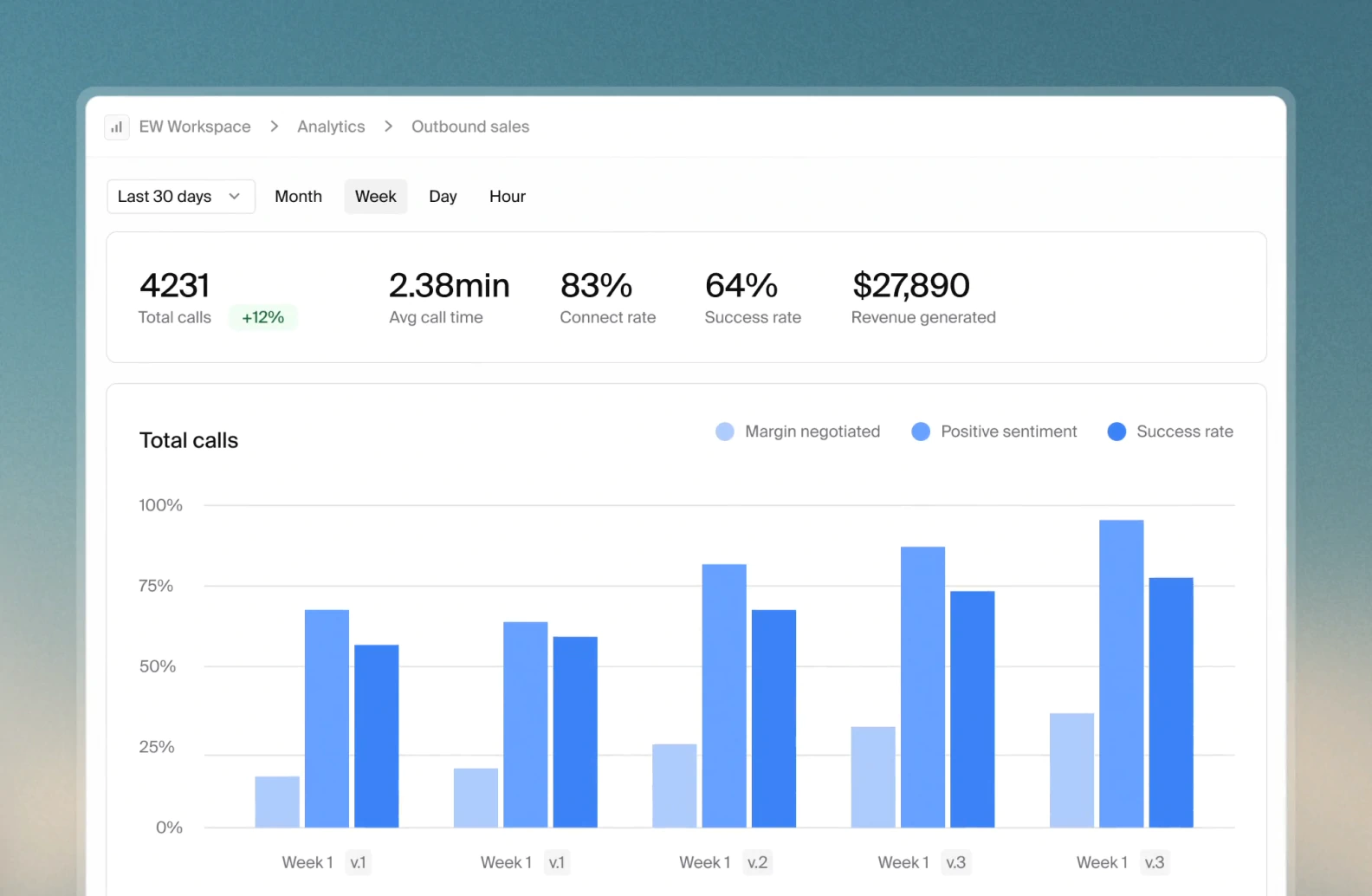The image size is (1372, 896).
Task: Click the bar chart workspace icon
Action: [117, 127]
